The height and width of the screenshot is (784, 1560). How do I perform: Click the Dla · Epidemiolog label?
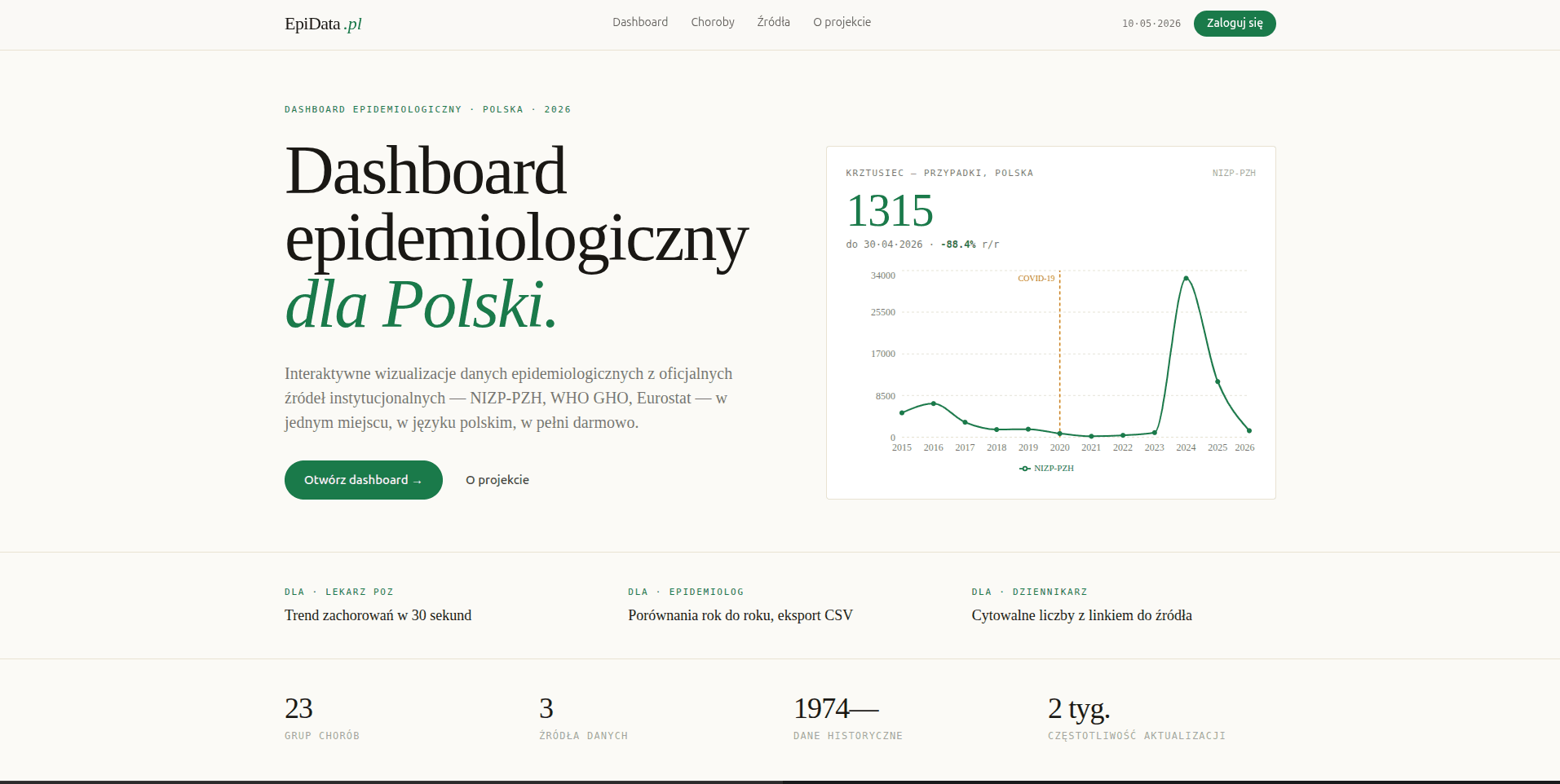coord(686,592)
